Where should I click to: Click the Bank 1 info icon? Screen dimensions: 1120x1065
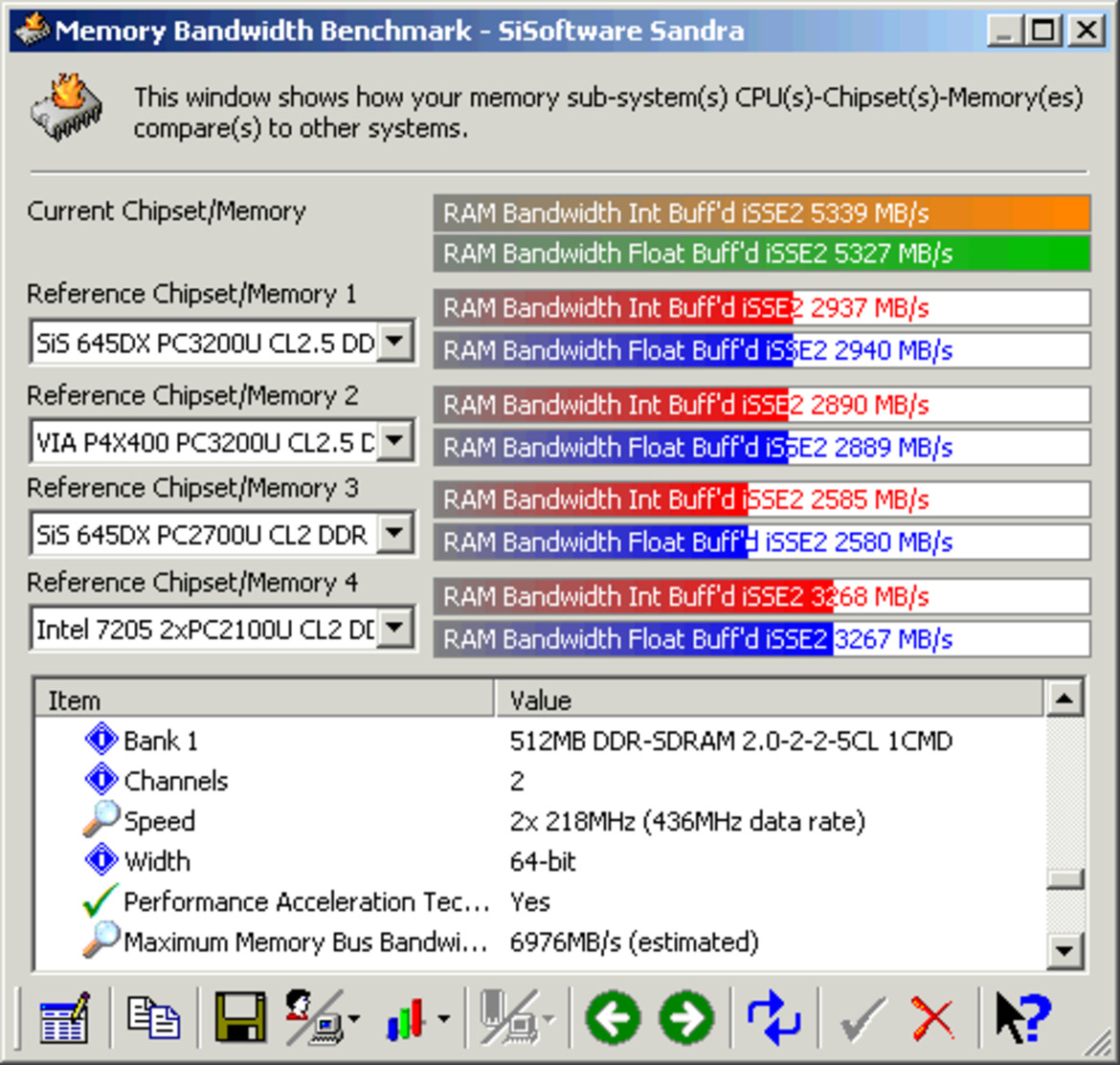pyautogui.click(x=101, y=739)
